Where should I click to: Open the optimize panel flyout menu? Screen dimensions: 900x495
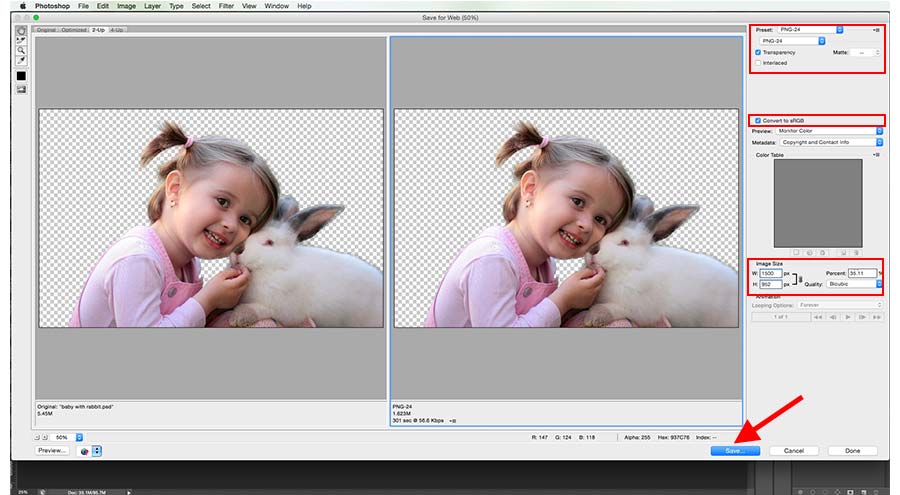pos(876,31)
